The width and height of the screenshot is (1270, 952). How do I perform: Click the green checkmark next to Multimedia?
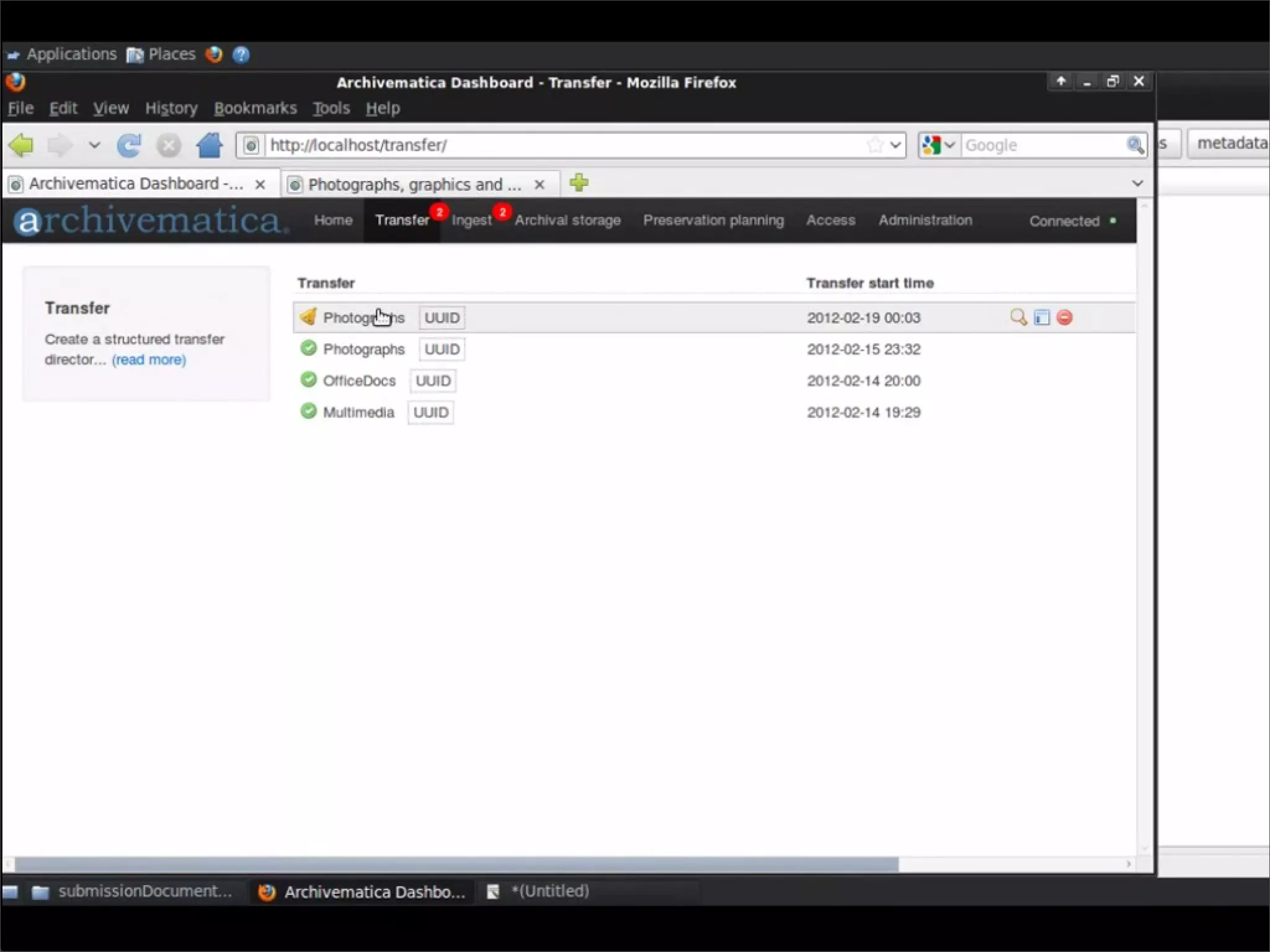308,412
